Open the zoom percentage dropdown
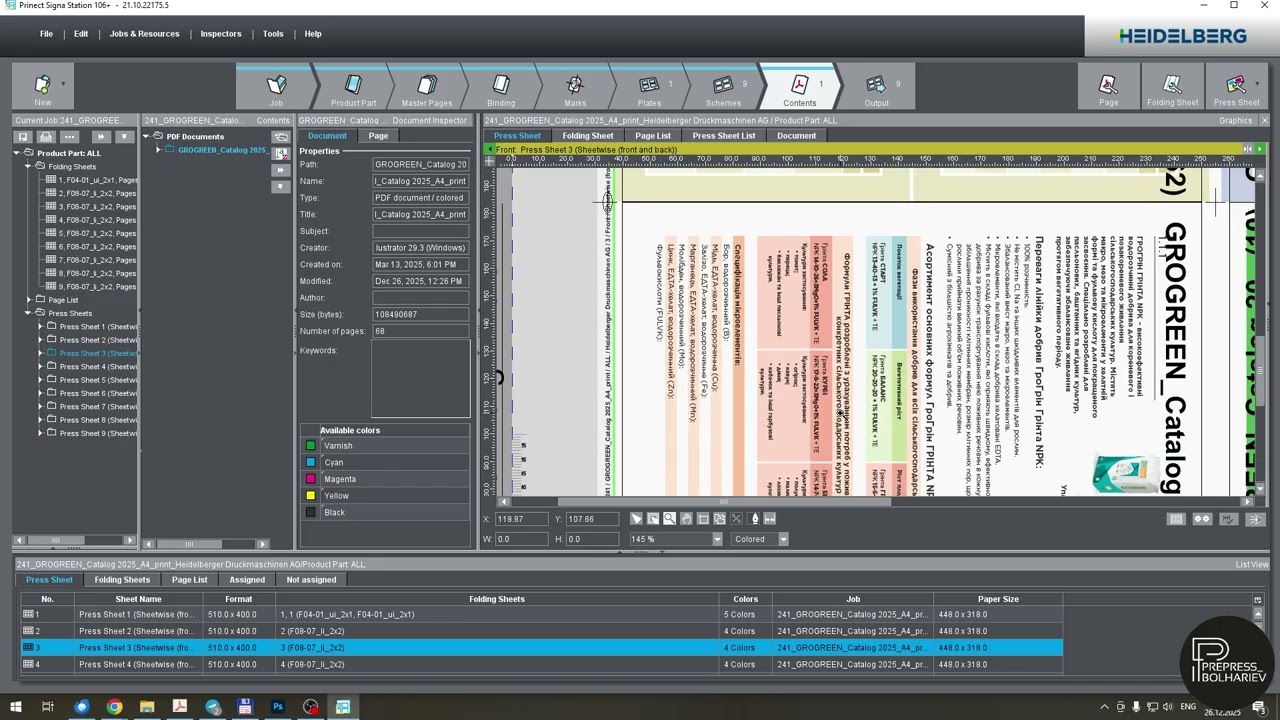This screenshot has width=1280, height=720. (x=717, y=539)
